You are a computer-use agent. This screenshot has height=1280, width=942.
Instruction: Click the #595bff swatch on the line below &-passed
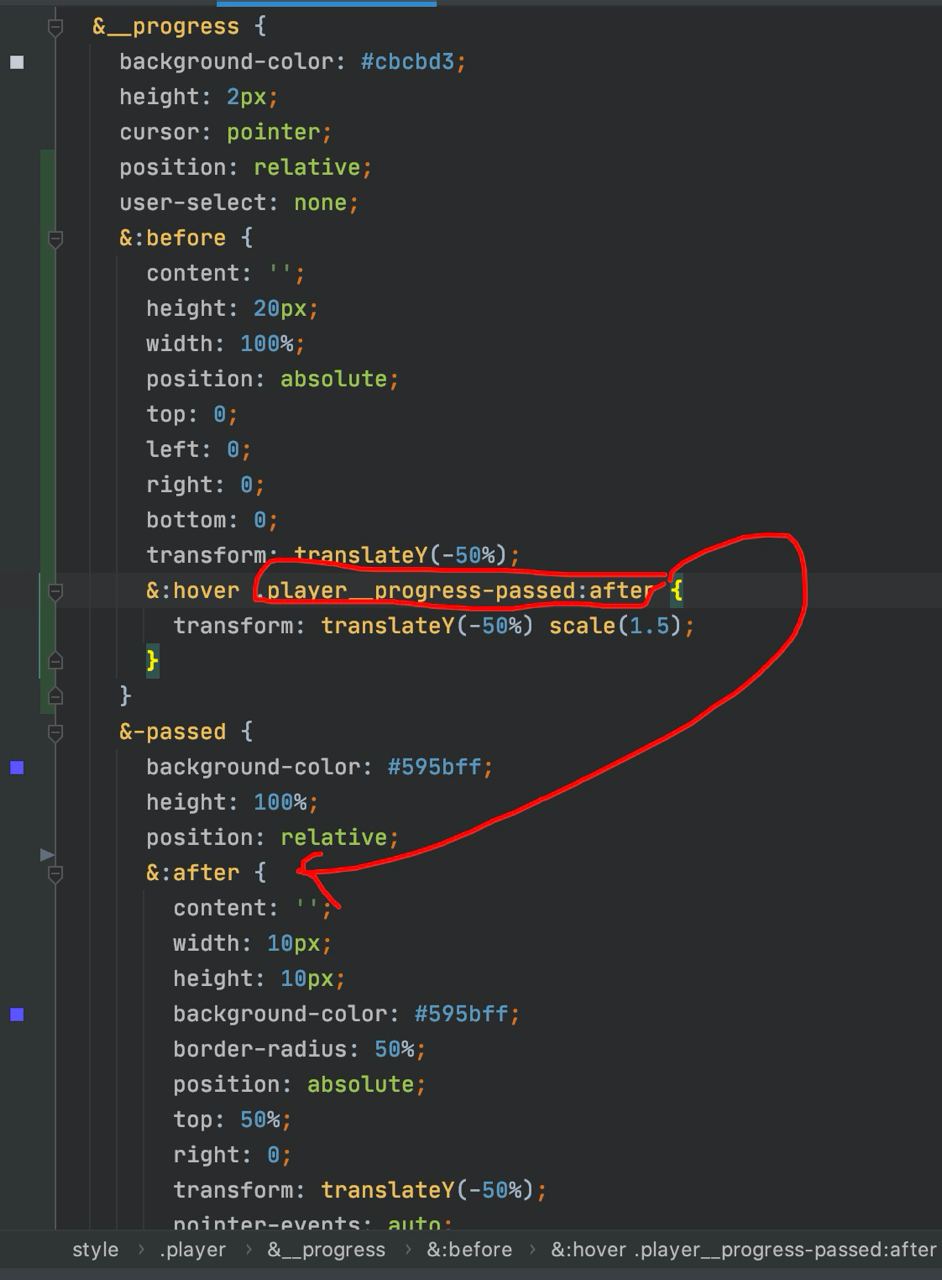[17, 767]
